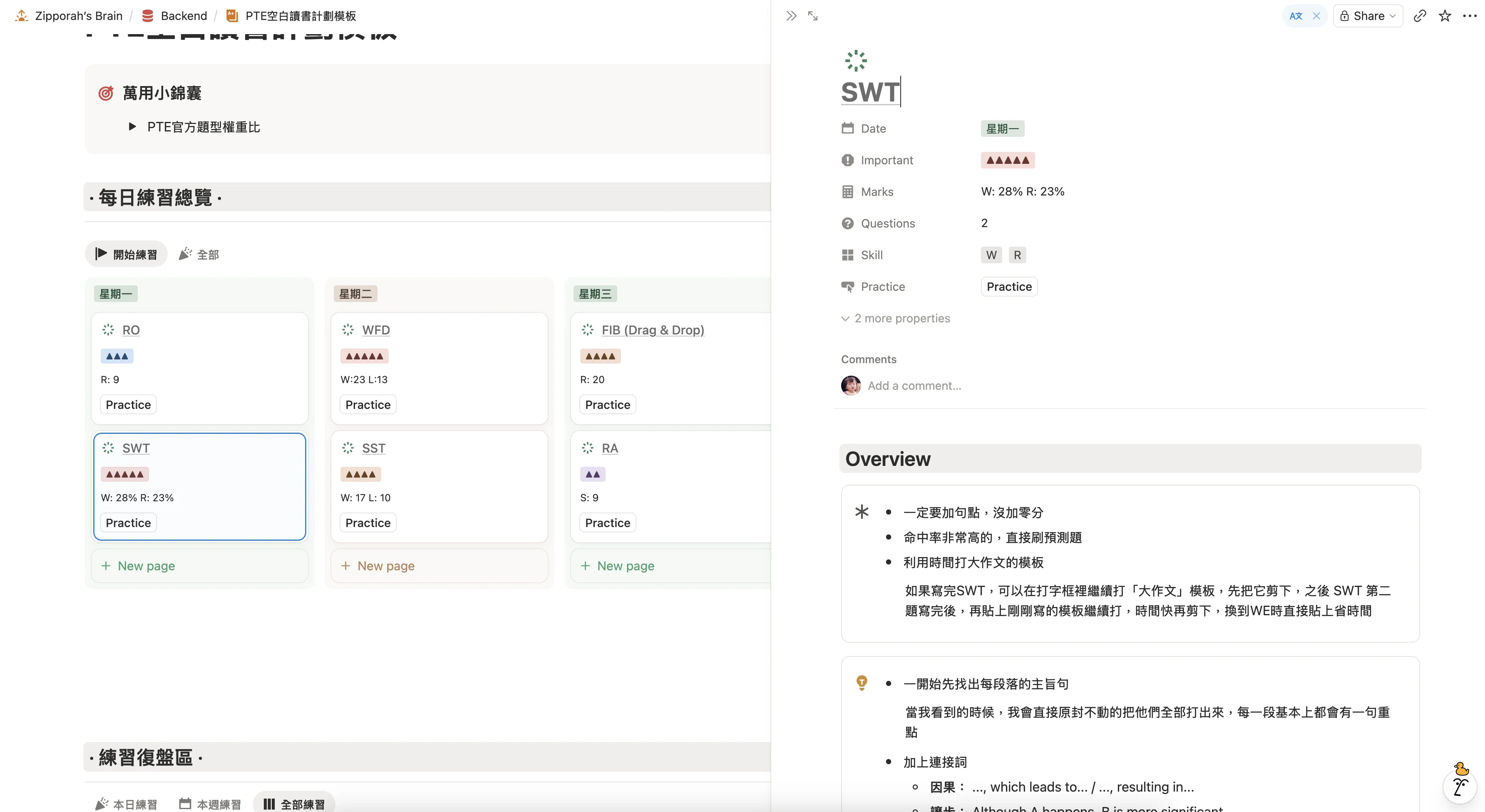Click the Practice property cursor icon

click(x=847, y=287)
